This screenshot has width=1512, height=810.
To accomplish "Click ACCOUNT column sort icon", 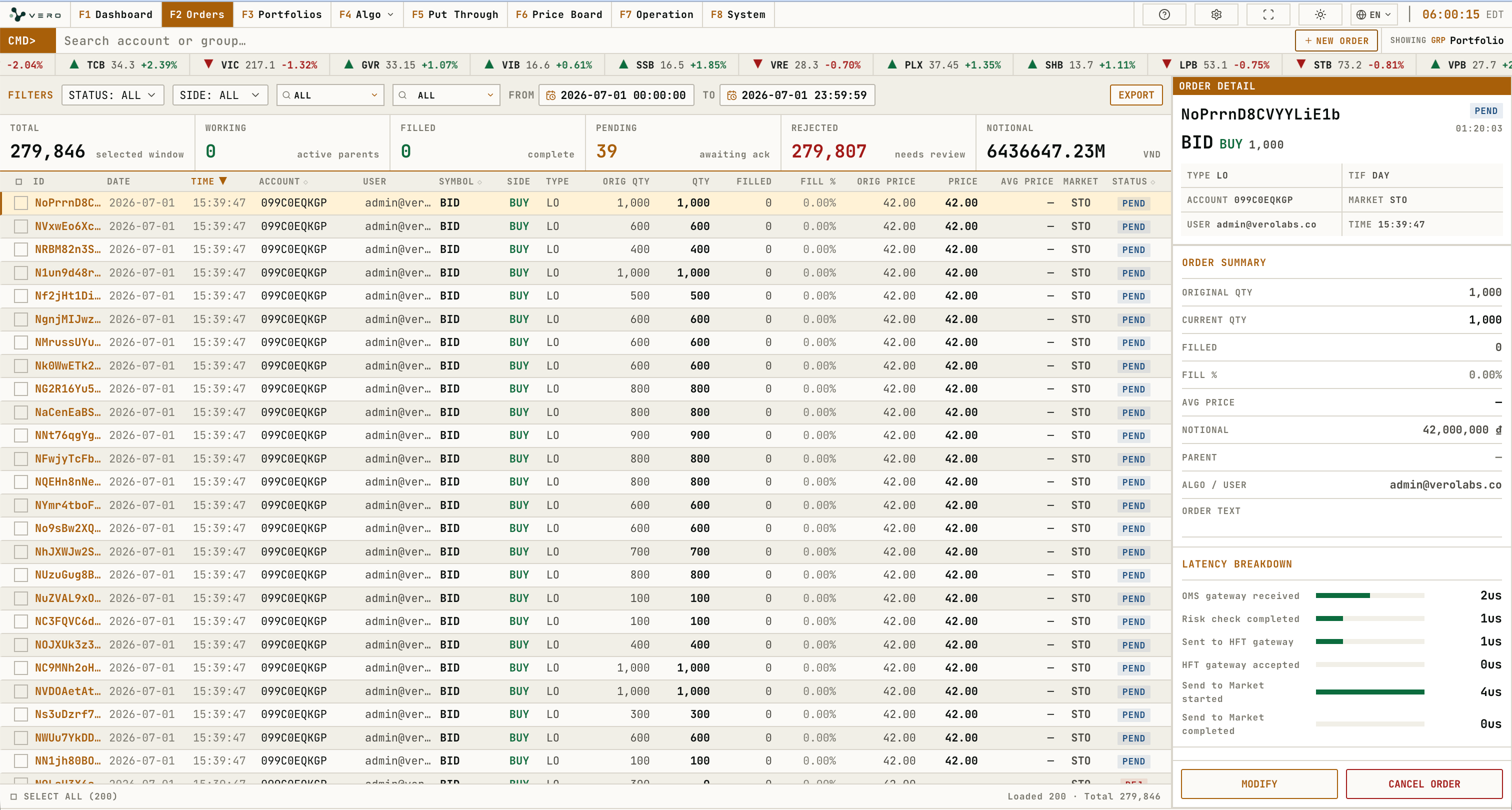I will 306,182.
